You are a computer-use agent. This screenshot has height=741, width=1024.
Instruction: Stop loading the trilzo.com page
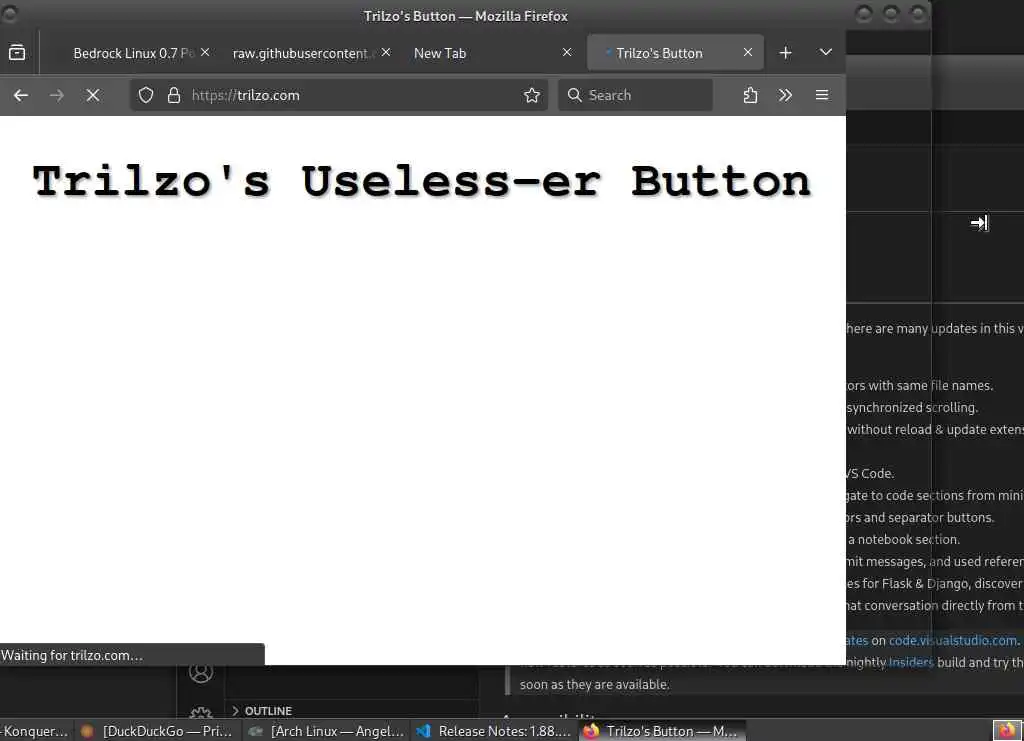(93, 95)
